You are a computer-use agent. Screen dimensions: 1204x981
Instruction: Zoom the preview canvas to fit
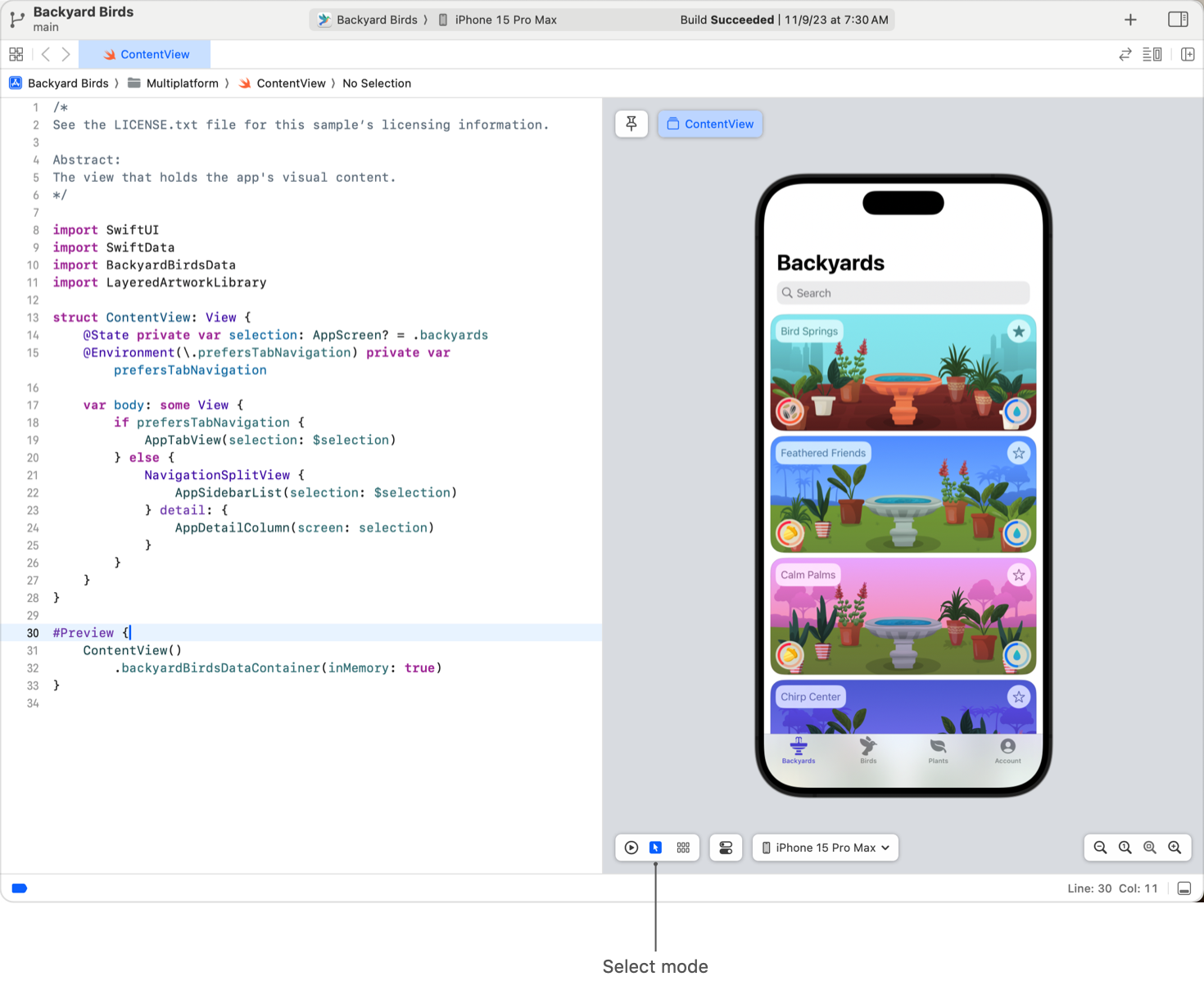[1150, 848]
